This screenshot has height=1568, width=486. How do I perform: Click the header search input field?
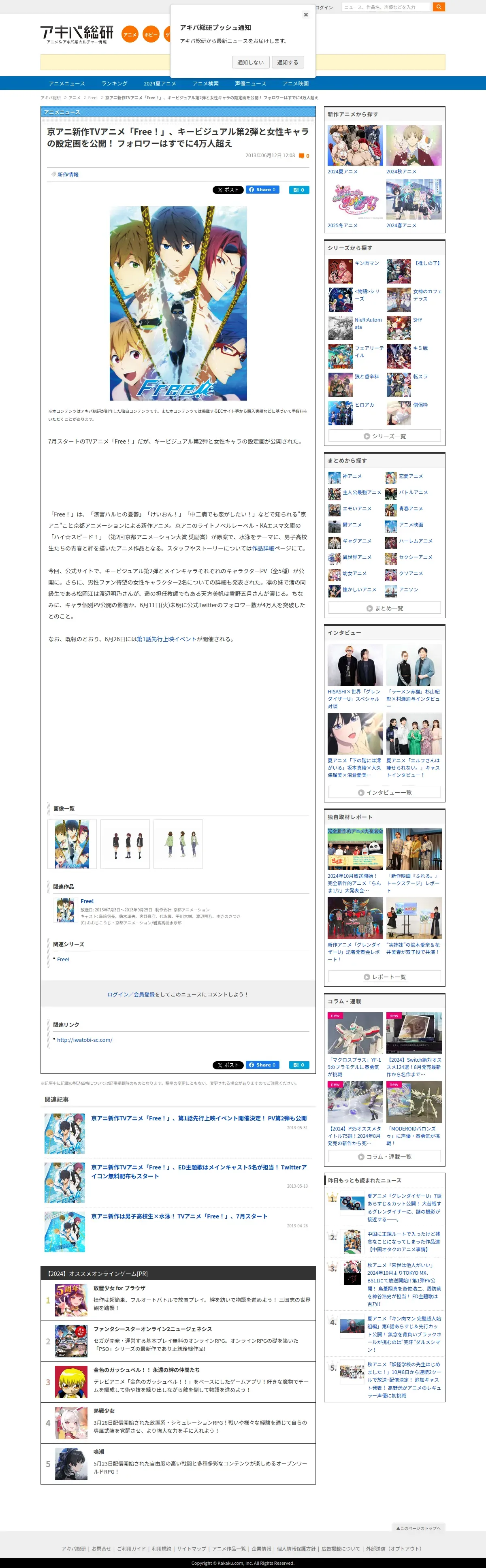click(x=386, y=7)
